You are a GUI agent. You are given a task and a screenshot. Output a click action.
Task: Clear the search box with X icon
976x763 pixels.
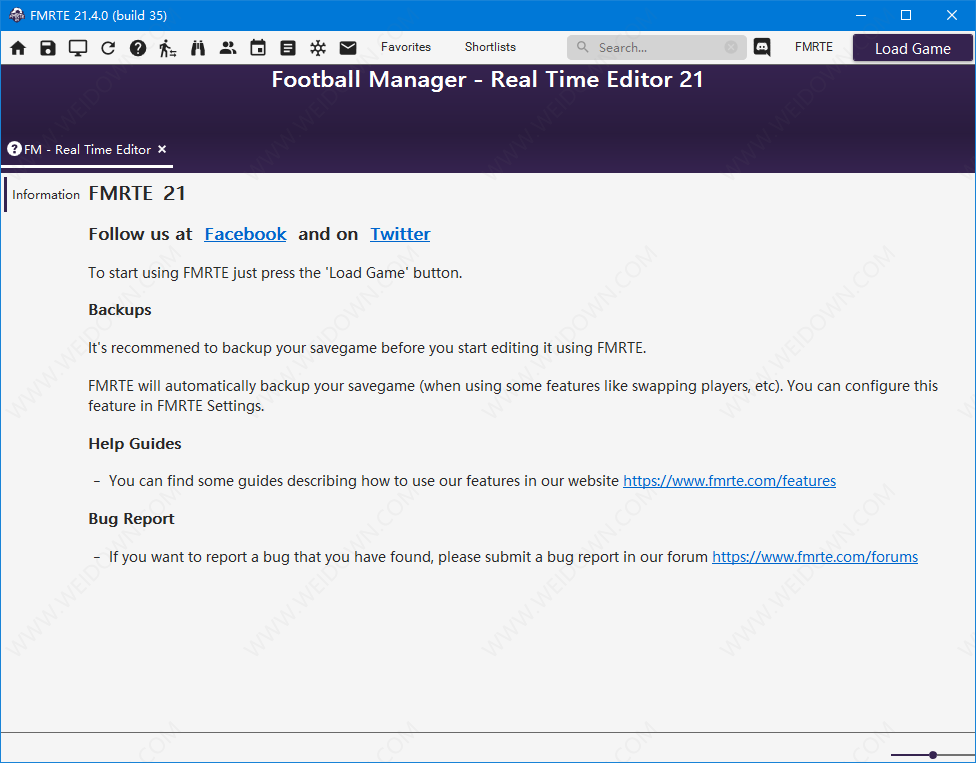point(731,47)
